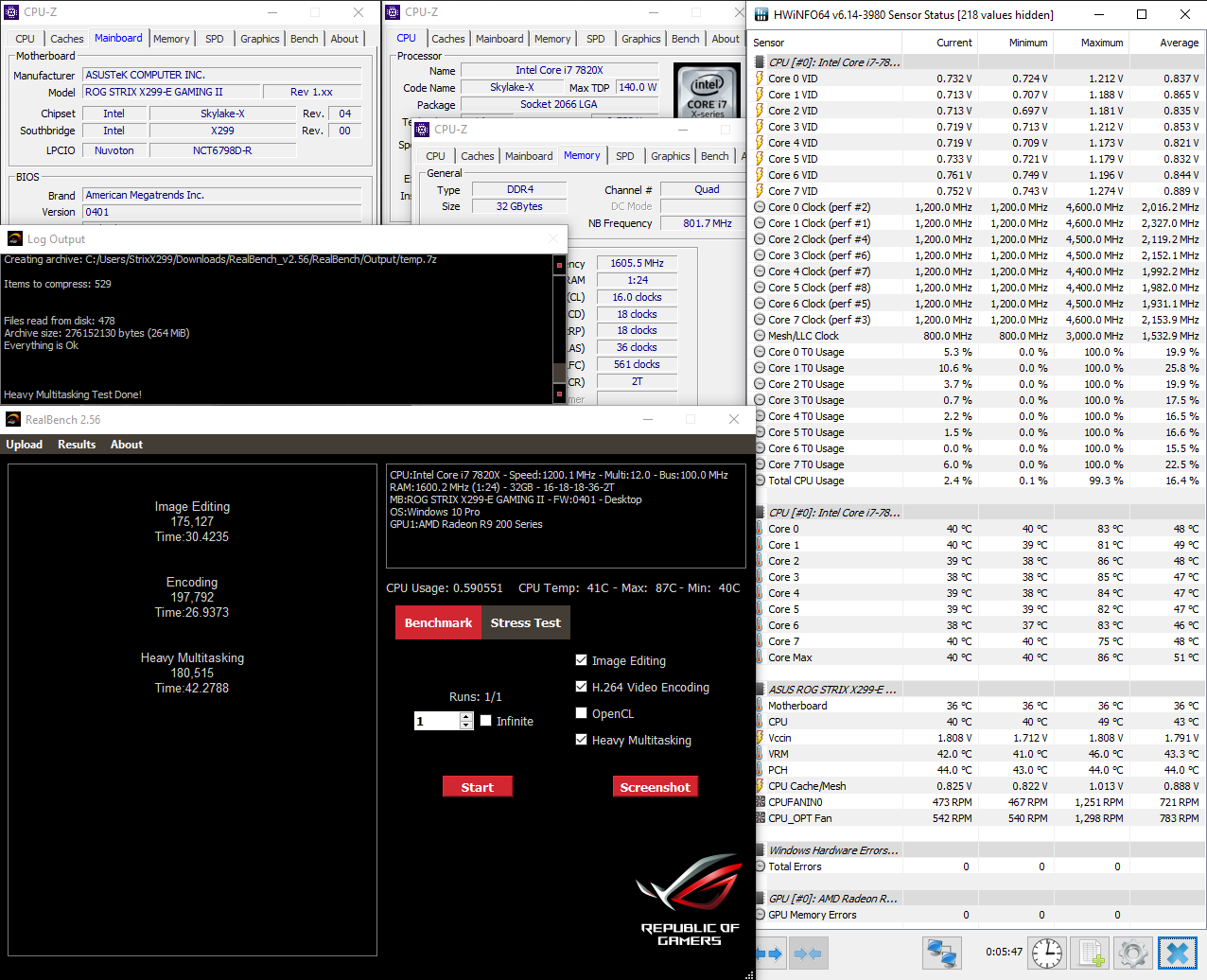
Task: Click the Log Output scrollbar down arrow
Action: 559,393
